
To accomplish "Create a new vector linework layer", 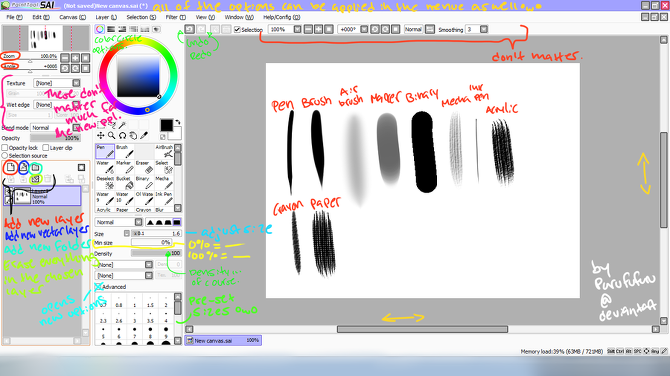I will 24,167.
